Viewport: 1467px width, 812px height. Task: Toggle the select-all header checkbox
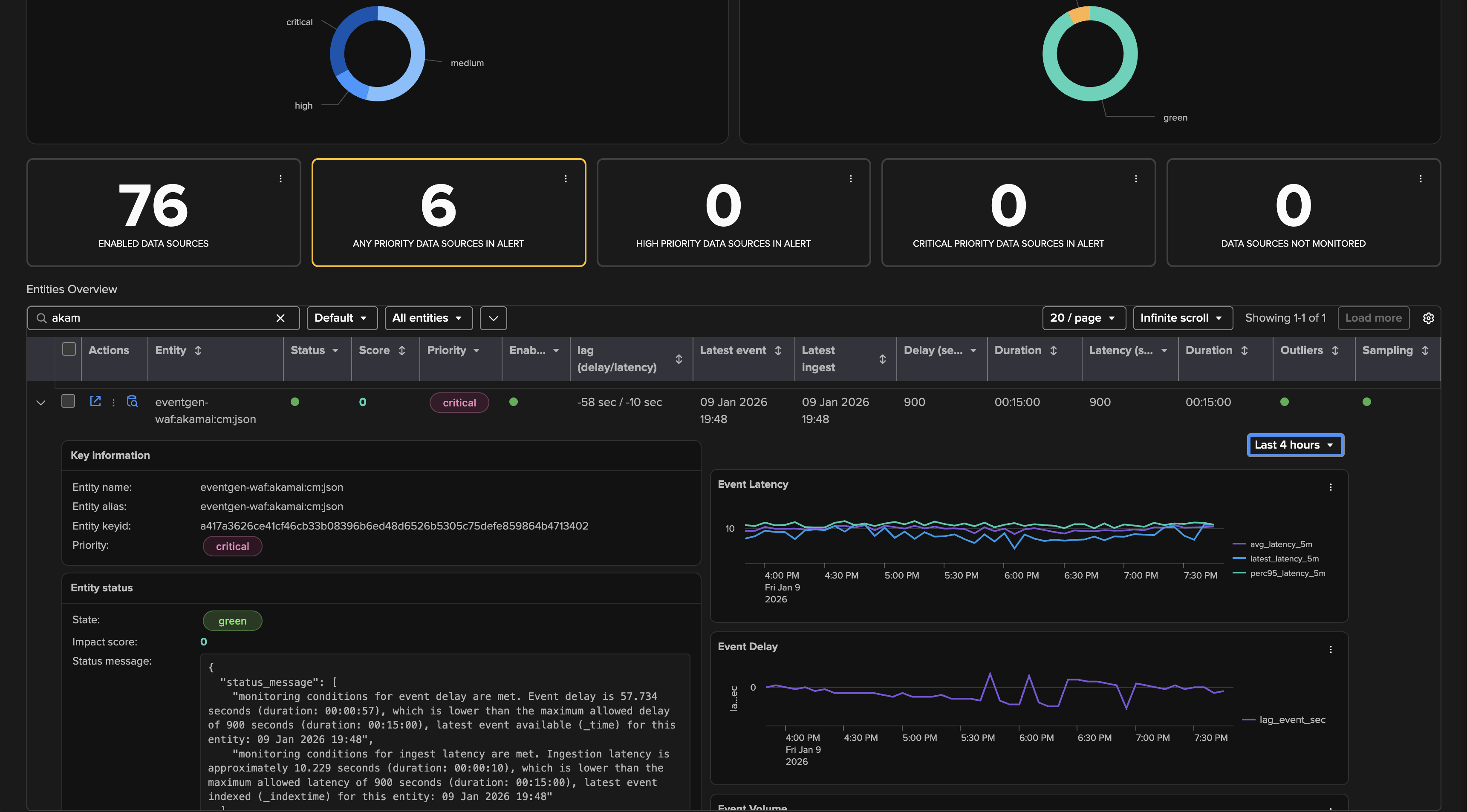[x=69, y=349]
